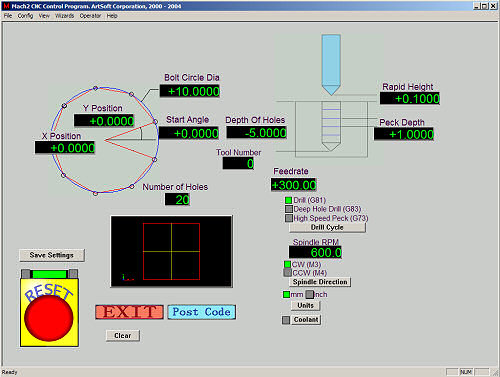Click the Spindle Direction button
Screen dimensions: 500x377
pos(320,282)
